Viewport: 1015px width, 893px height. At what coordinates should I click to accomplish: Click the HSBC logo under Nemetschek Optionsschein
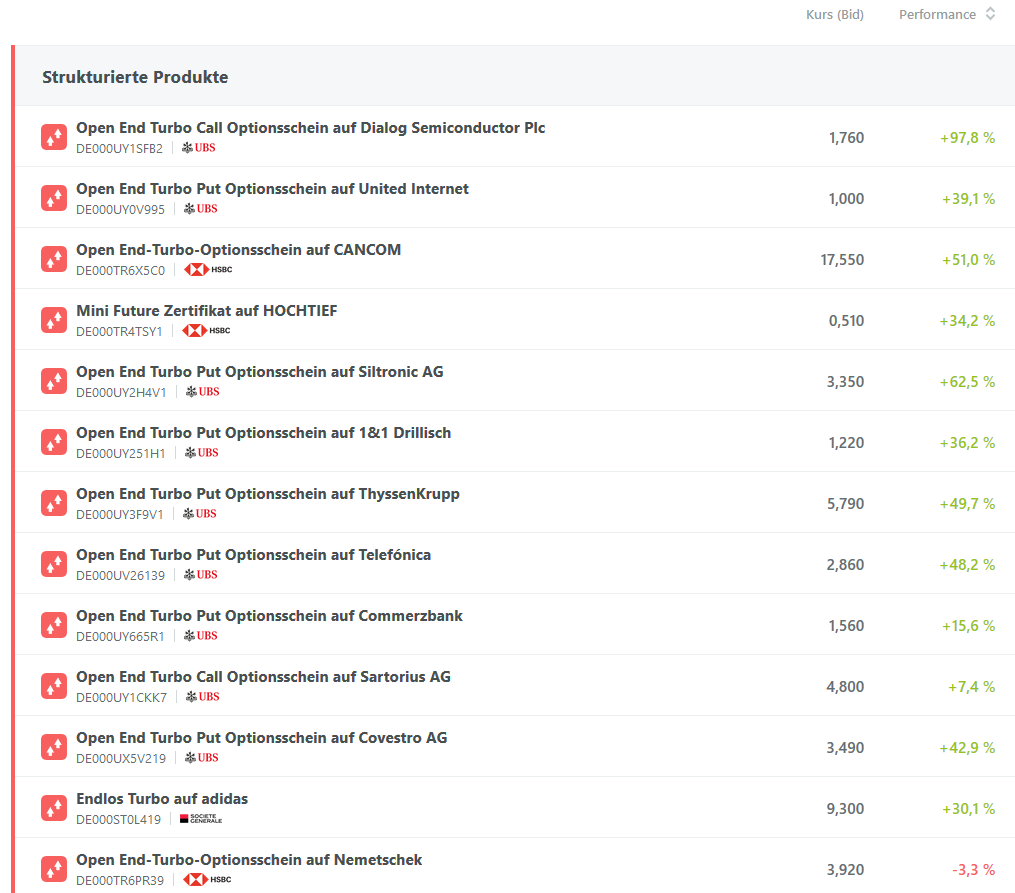(208, 880)
